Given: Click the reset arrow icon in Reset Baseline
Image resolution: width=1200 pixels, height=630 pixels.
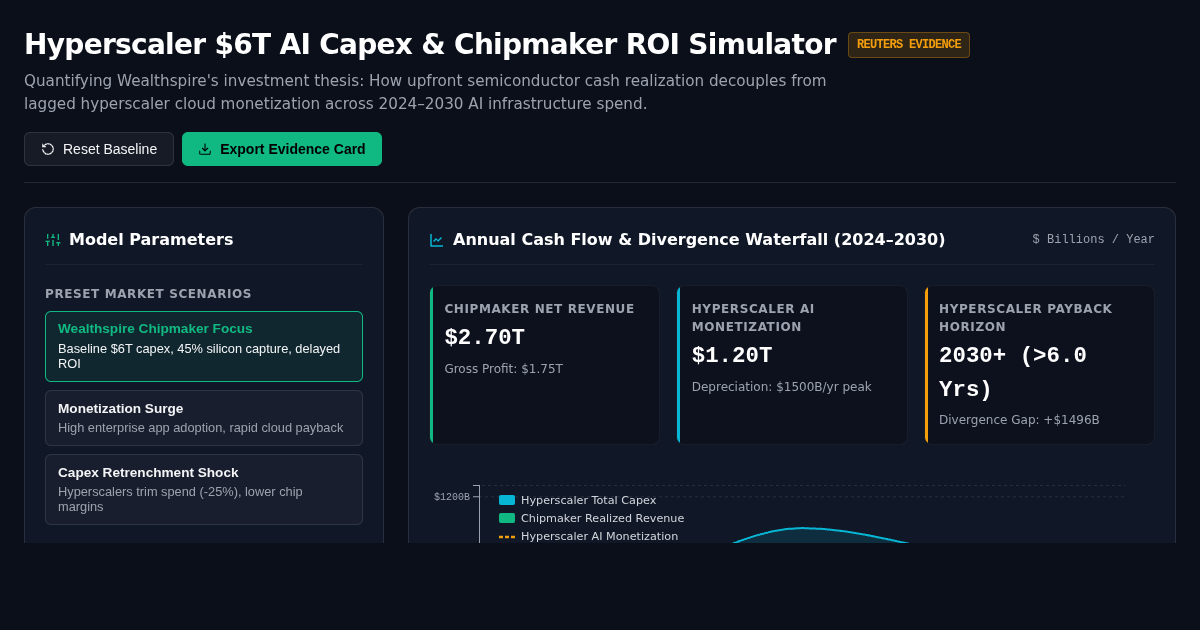Looking at the screenshot, I should [x=48, y=149].
